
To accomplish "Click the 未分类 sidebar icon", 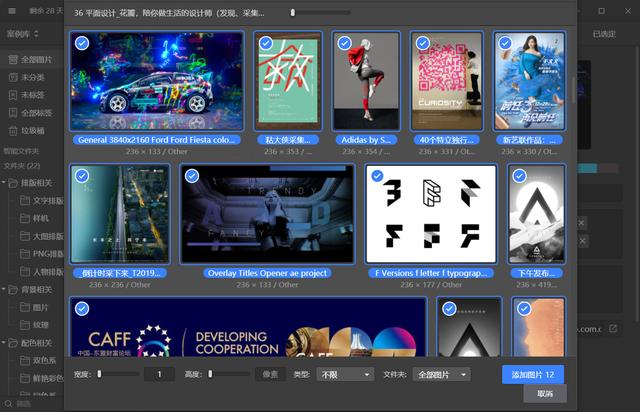I will (x=13, y=77).
